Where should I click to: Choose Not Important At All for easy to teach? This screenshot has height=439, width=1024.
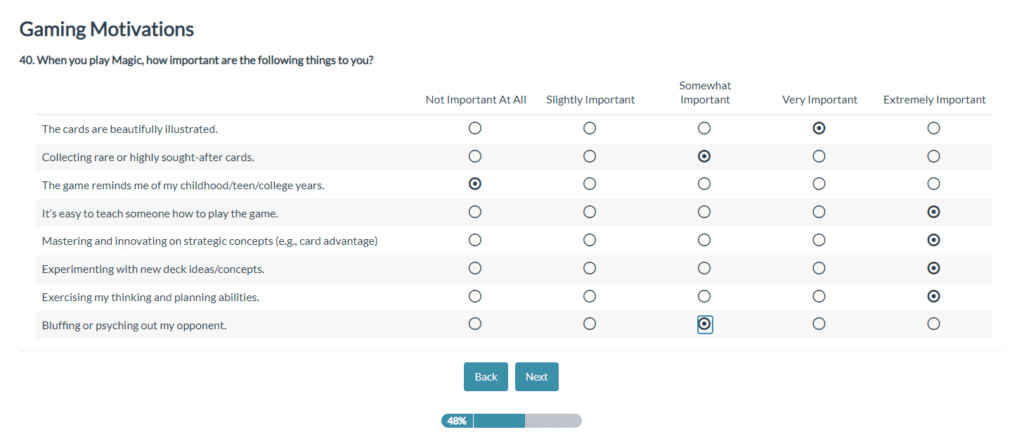click(475, 212)
